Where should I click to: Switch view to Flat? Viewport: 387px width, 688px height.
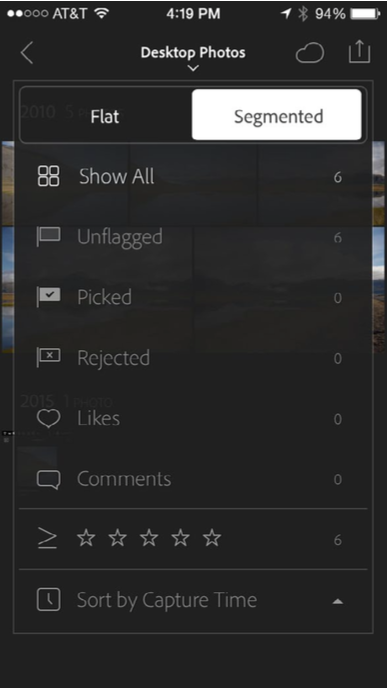click(105, 116)
